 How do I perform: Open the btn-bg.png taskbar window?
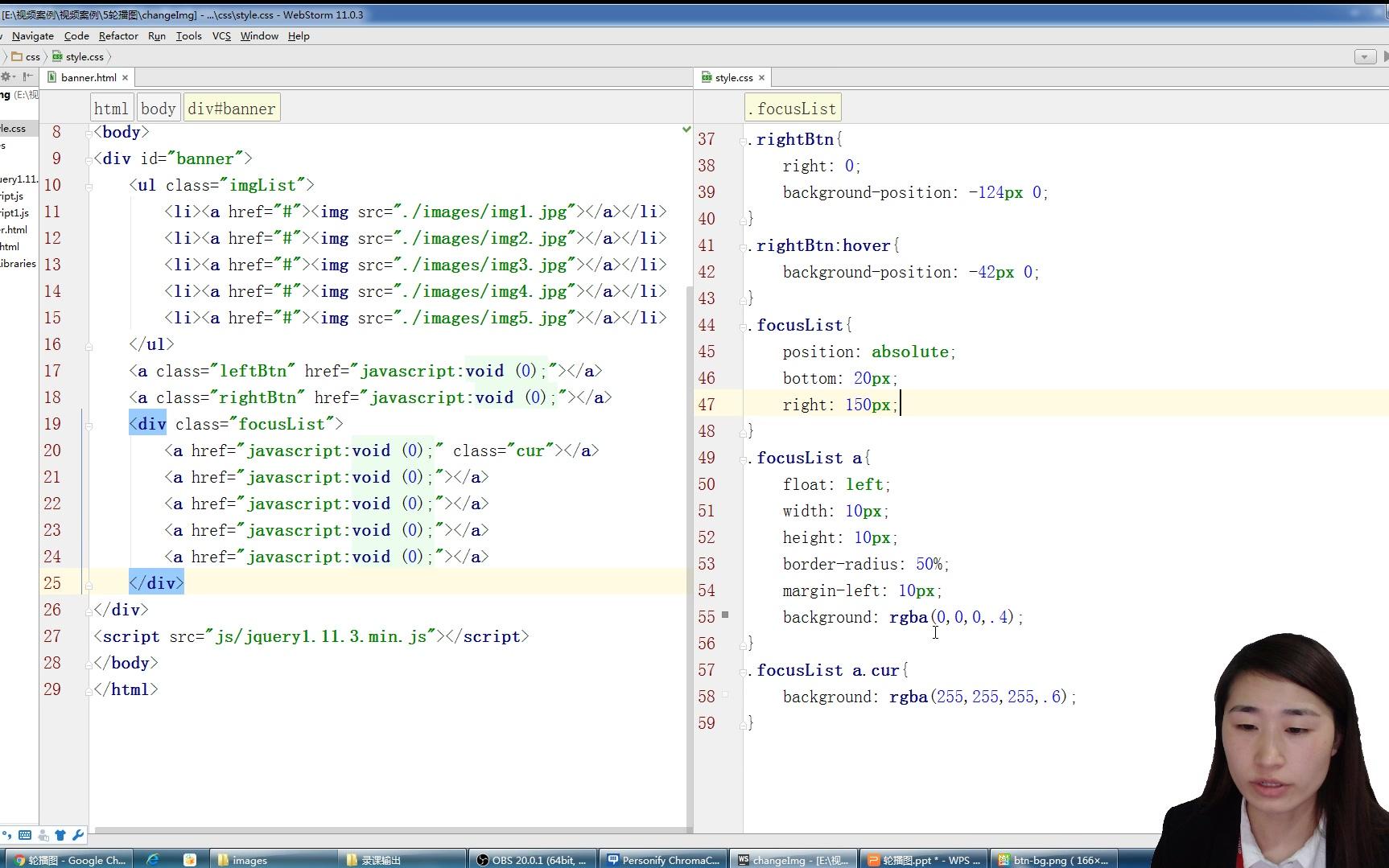pyautogui.click(x=1056, y=859)
